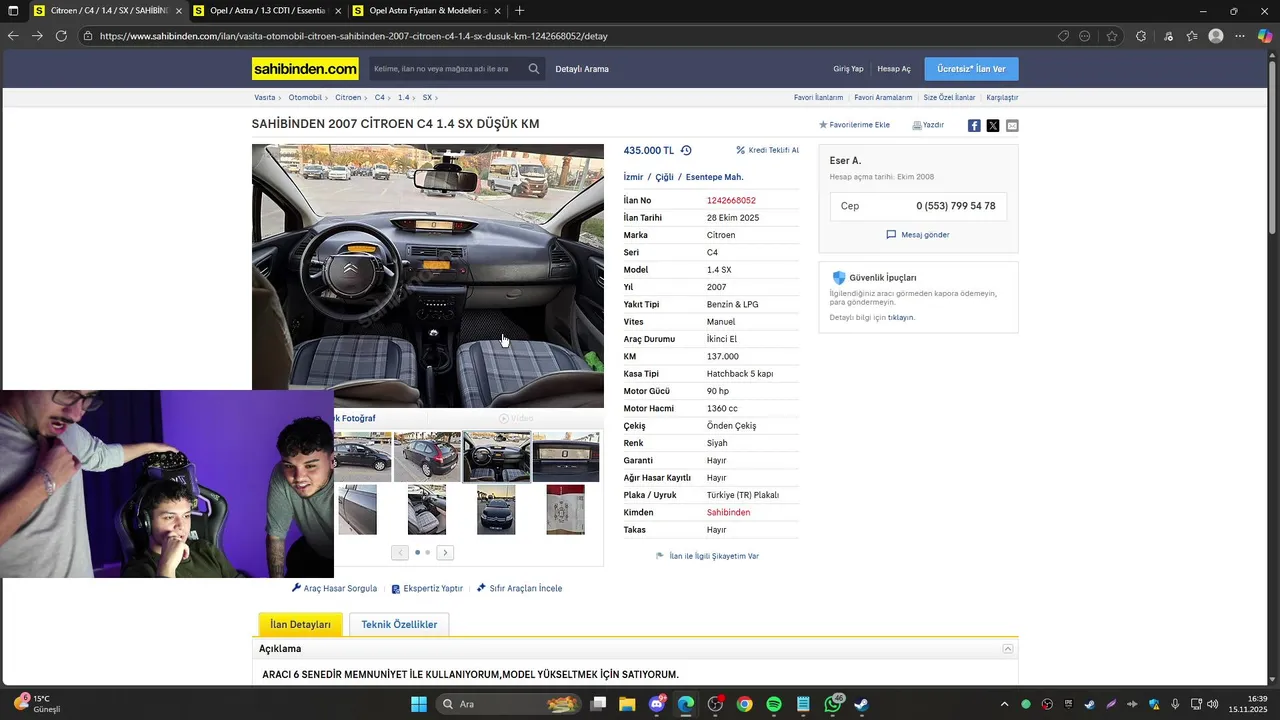Viewport: 1280px width, 720px height.
Task: Click the search magnifier icon
Action: [534, 69]
